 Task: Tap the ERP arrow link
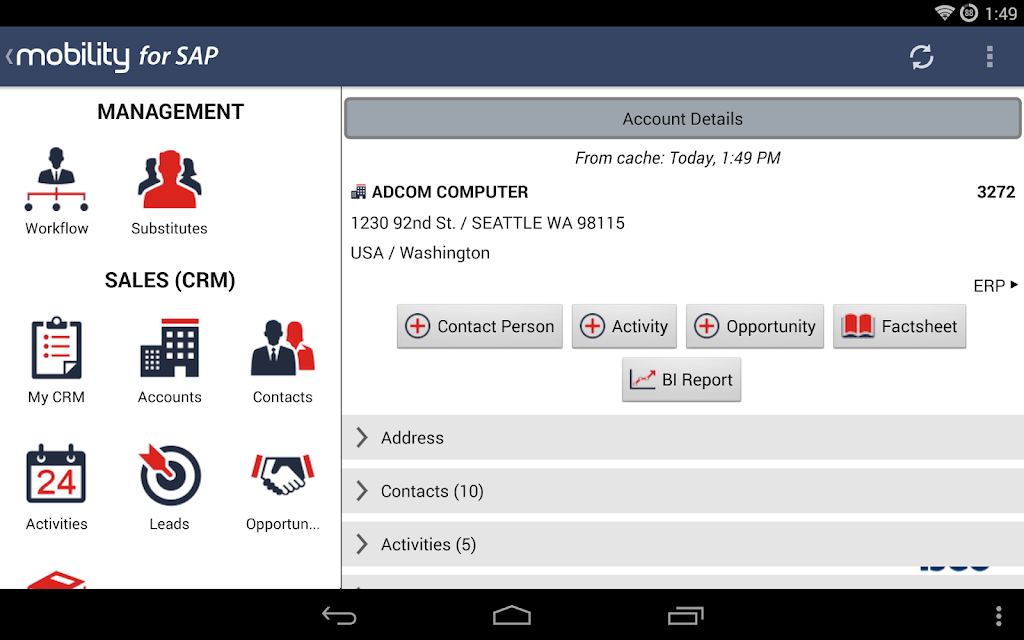tap(995, 286)
